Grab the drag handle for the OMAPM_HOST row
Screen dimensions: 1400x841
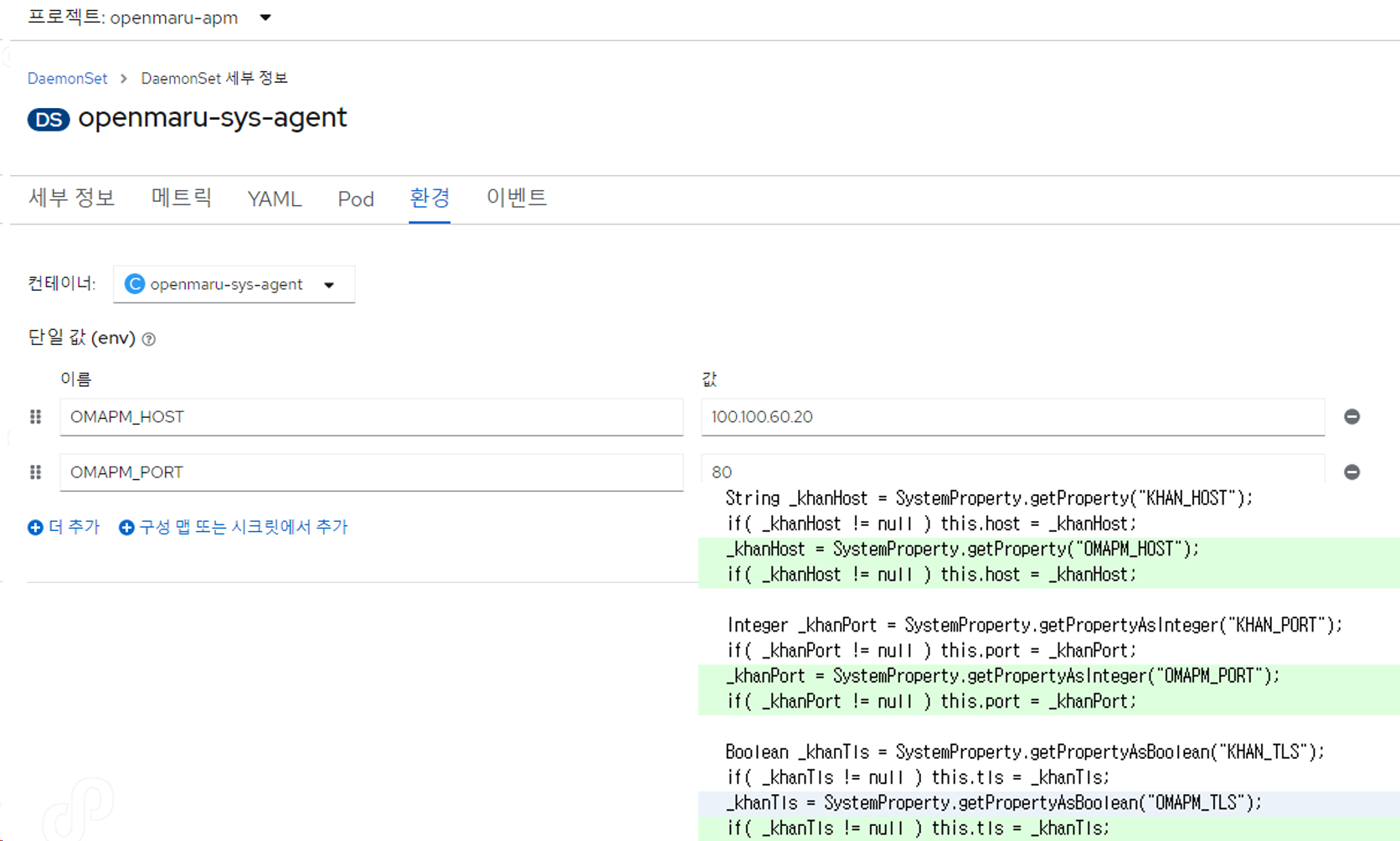coord(35,416)
